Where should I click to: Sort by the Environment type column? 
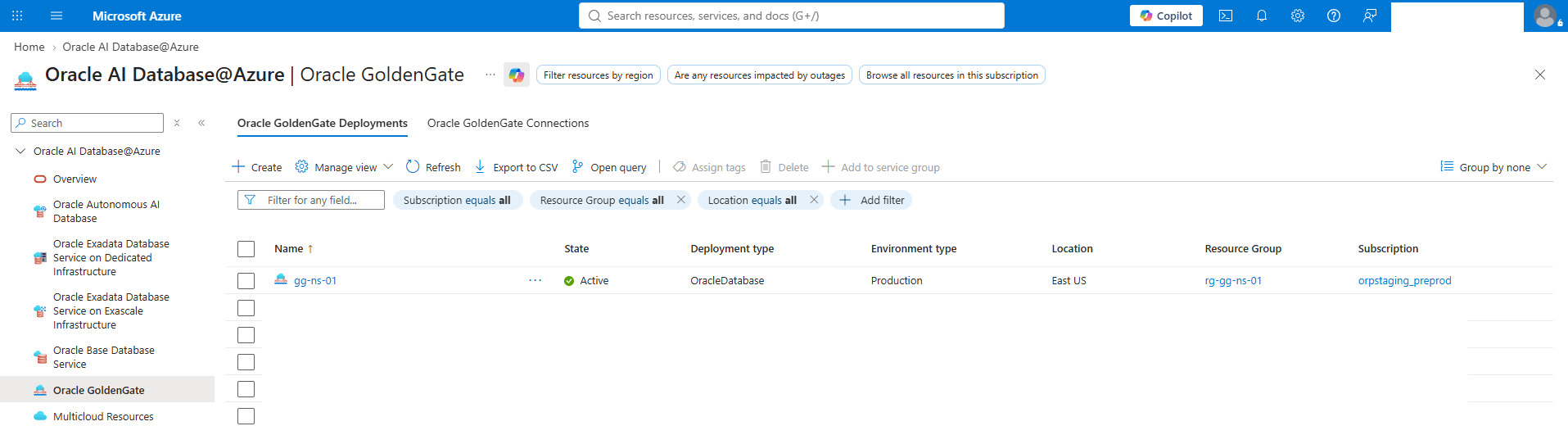(914, 248)
